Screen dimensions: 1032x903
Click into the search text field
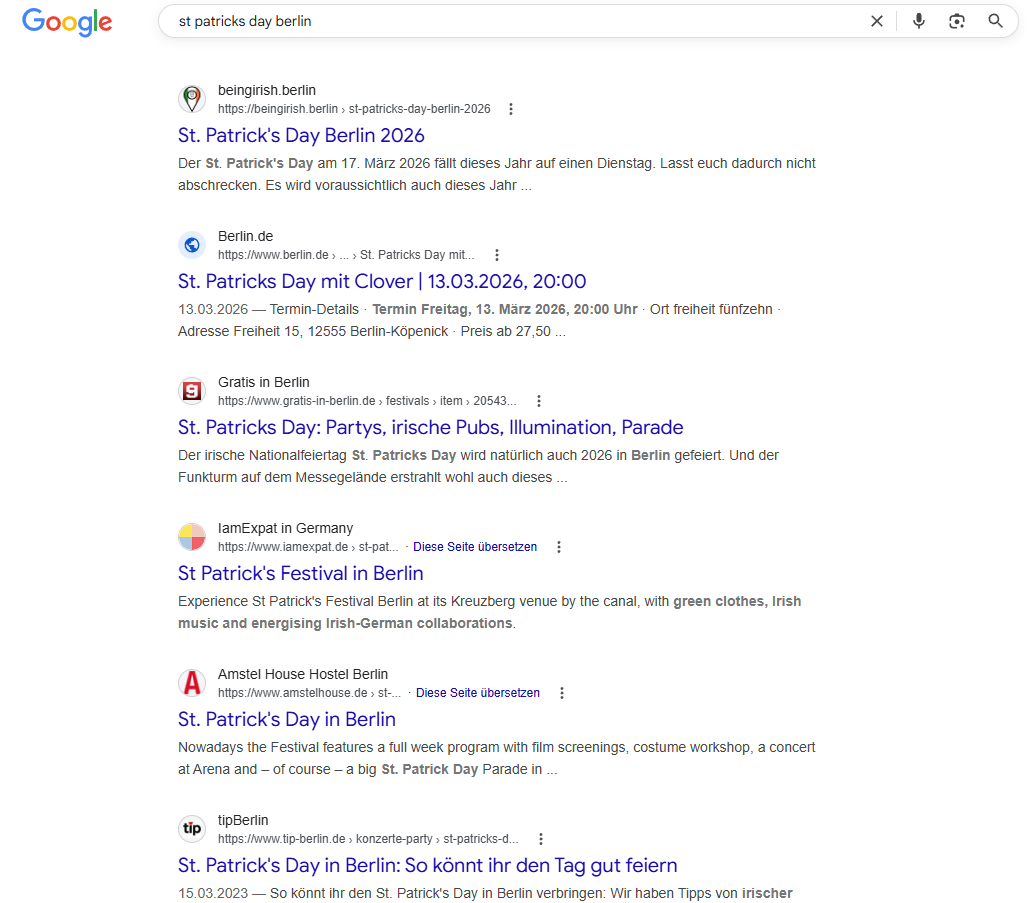click(x=500, y=21)
